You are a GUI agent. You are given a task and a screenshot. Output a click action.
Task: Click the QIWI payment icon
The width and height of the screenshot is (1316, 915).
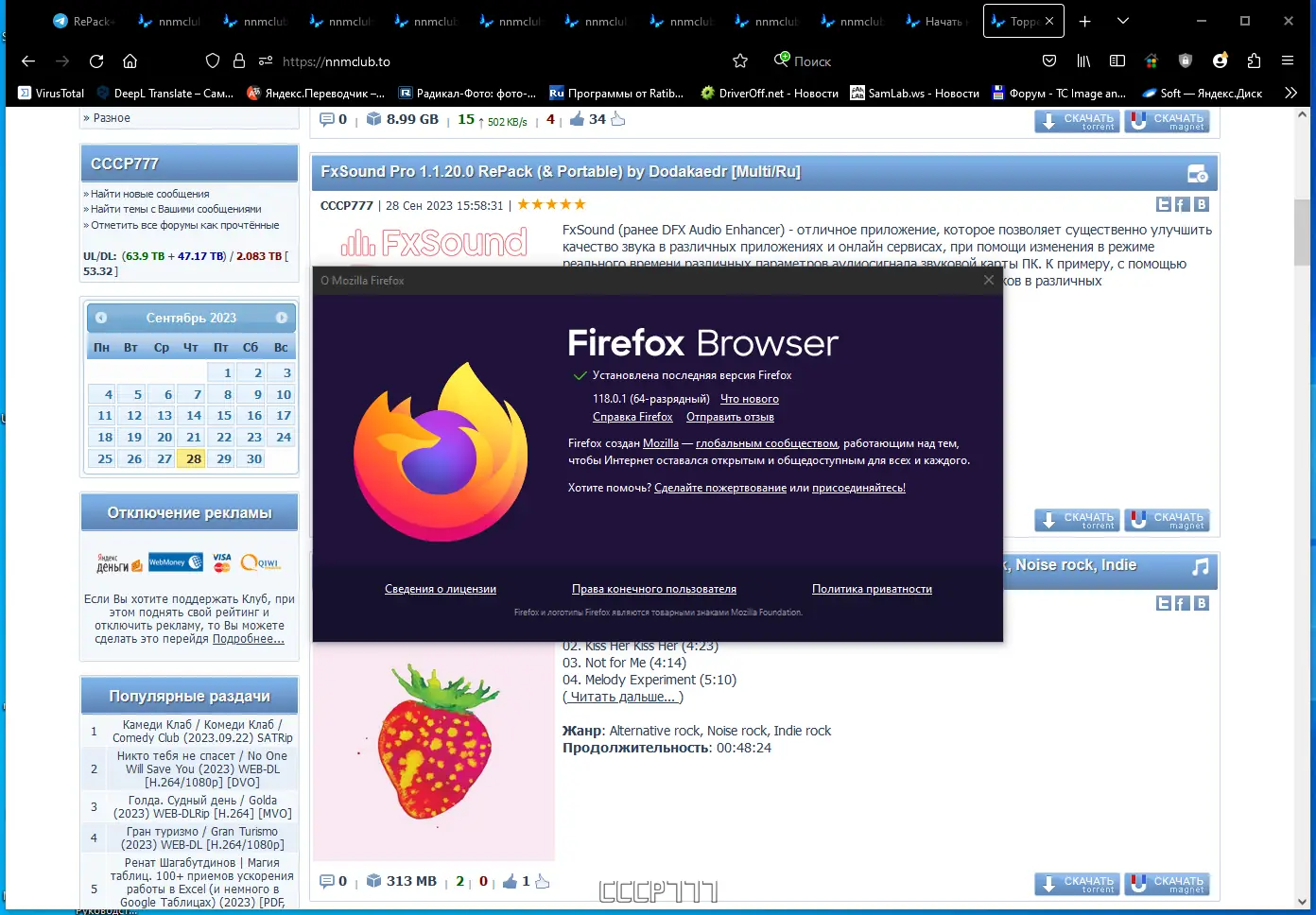(x=261, y=562)
